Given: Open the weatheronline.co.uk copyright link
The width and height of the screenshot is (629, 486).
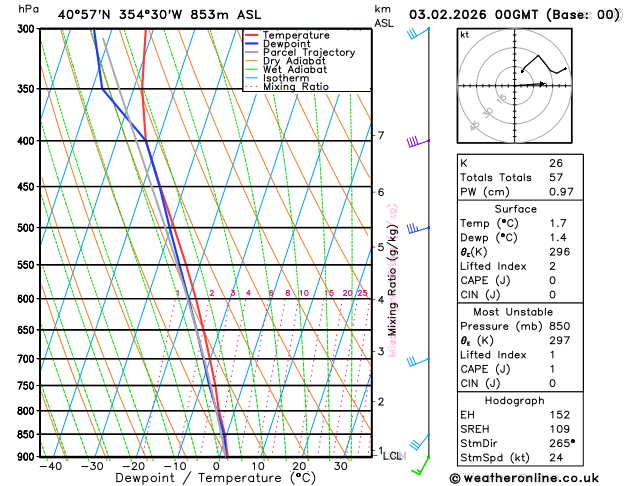Looking at the screenshot, I should click(524, 478).
